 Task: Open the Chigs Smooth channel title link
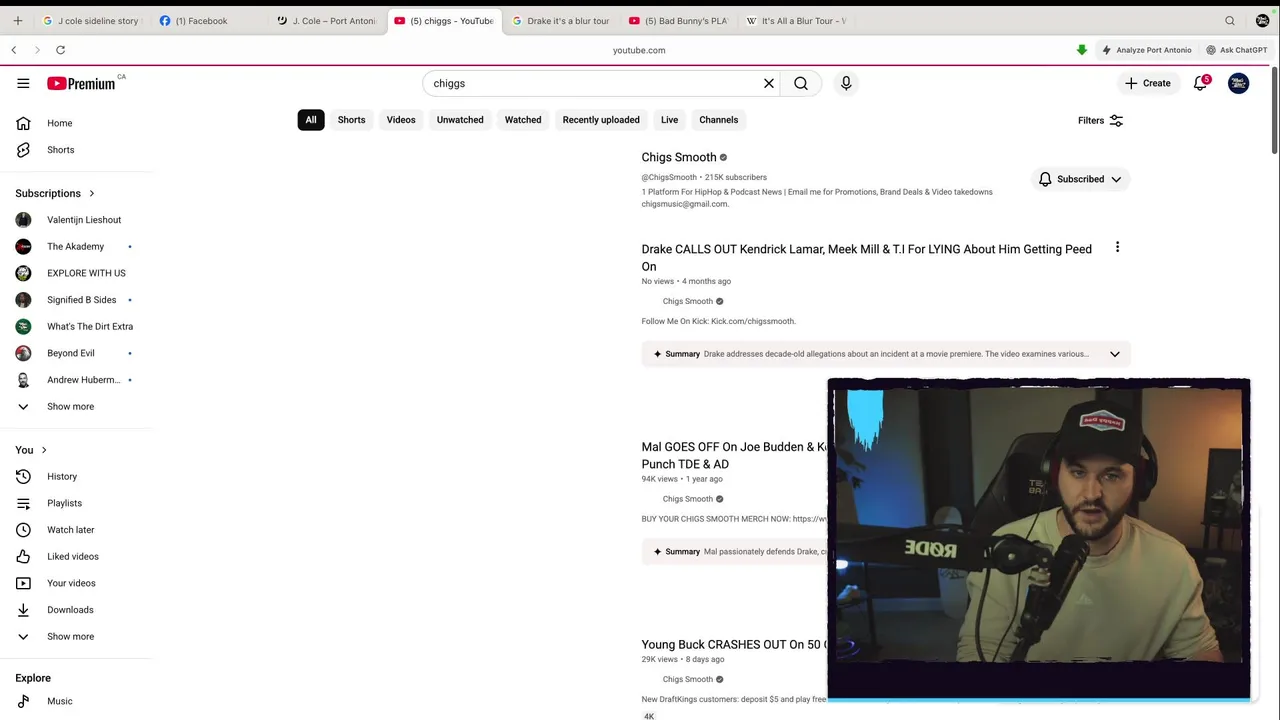tap(679, 157)
